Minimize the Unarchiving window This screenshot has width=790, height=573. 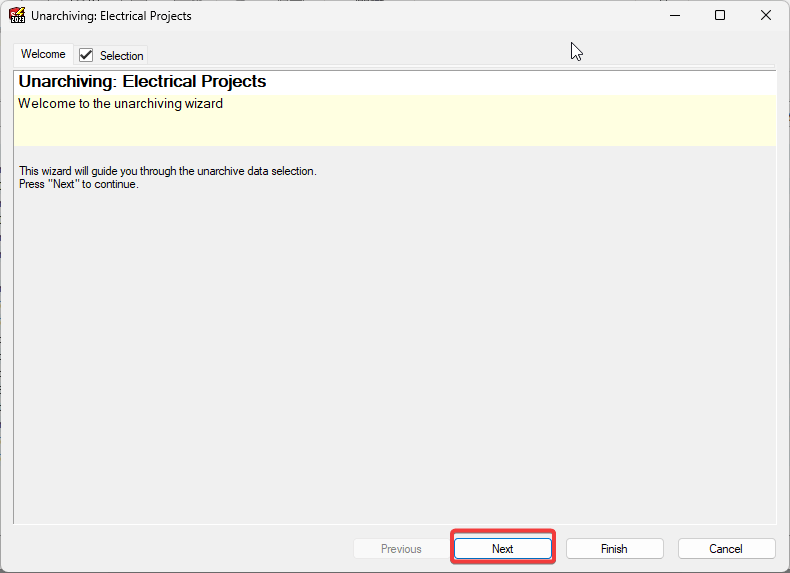675,15
